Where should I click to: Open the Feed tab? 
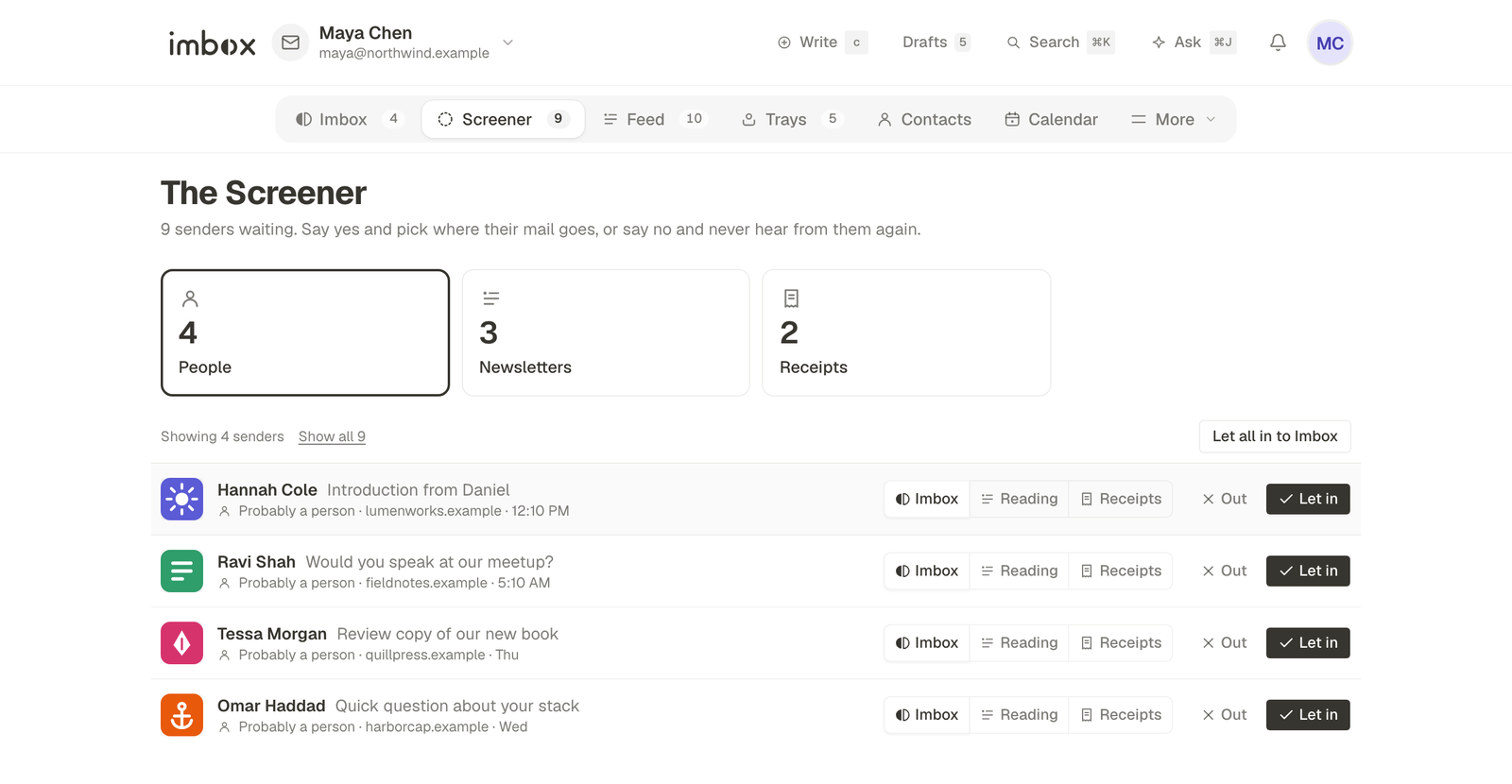[x=655, y=119]
